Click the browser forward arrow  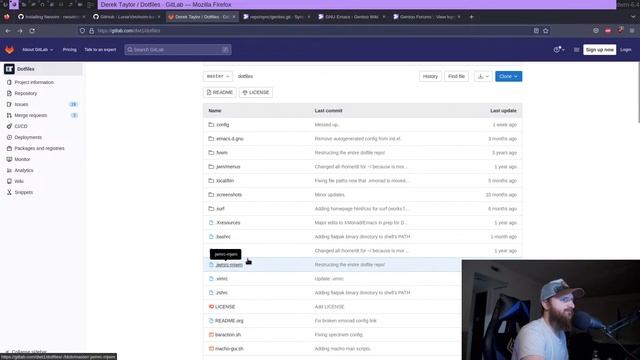pos(20,31)
